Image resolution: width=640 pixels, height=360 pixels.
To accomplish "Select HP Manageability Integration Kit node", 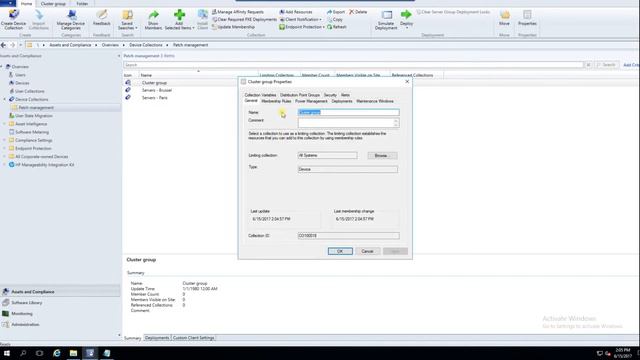I will tap(44, 164).
